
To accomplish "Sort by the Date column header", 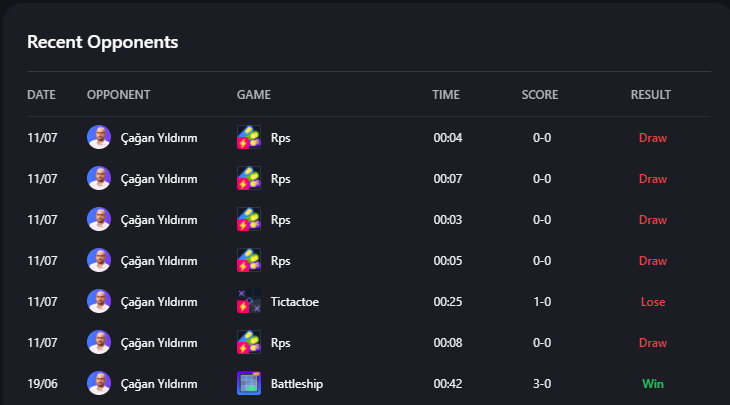I will [x=41, y=95].
